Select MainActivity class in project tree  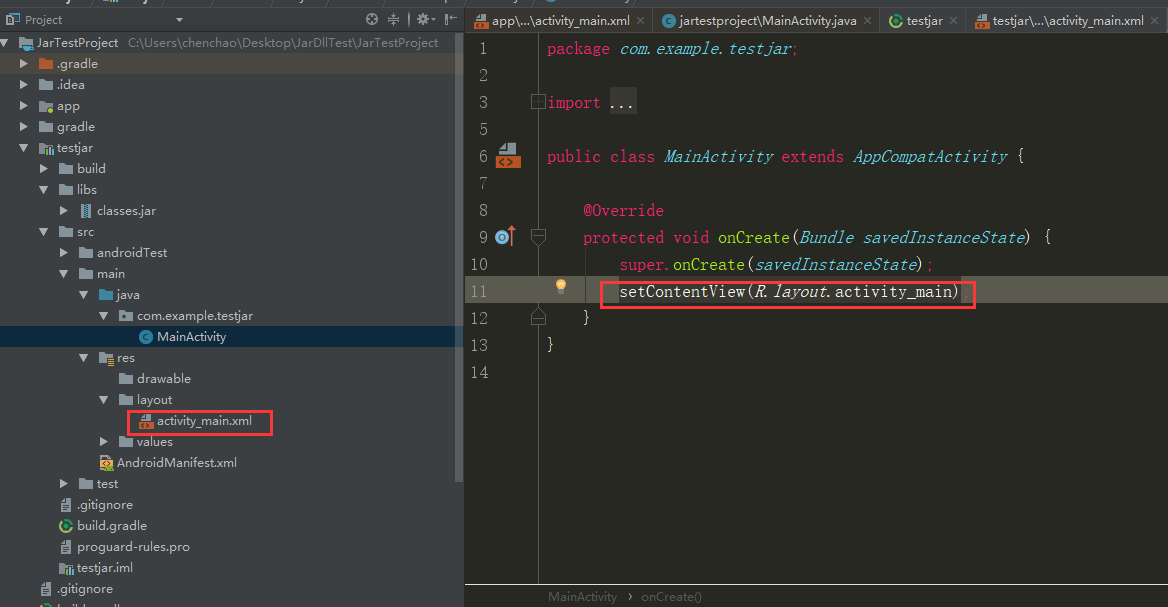[x=191, y=337]
